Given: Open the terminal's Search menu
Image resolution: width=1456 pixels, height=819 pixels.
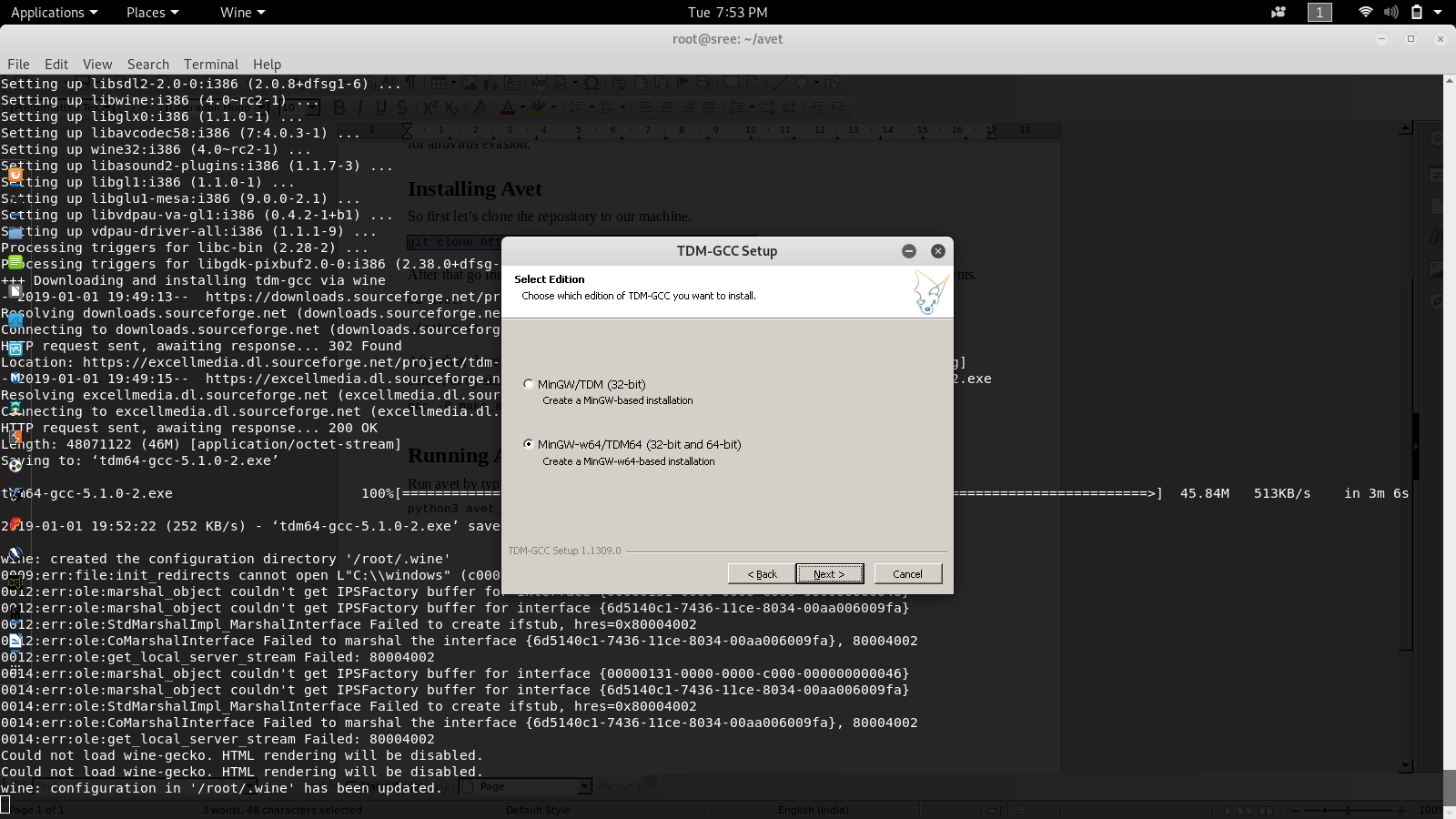Looking at the screenshot, I should (148, 64).
